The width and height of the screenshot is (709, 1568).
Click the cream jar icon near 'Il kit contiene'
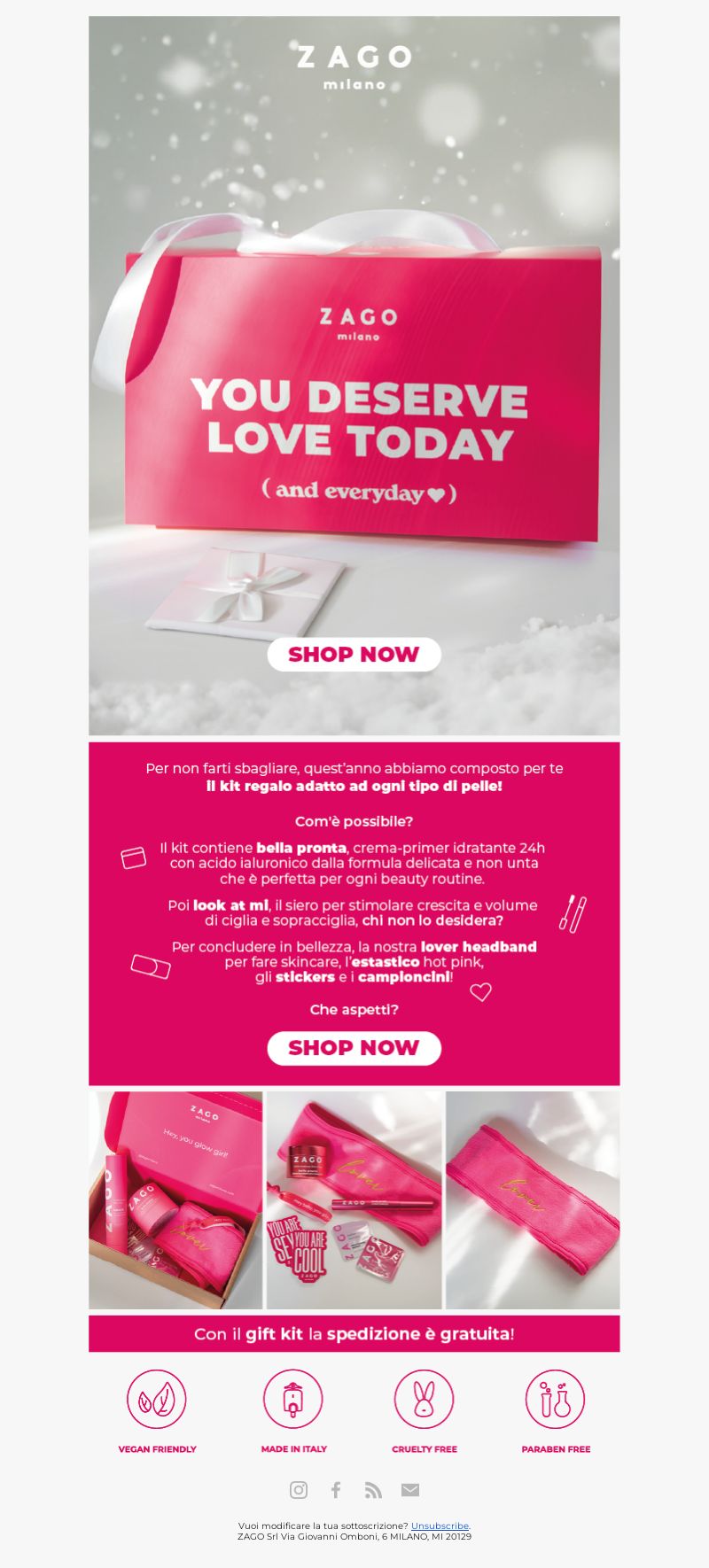pyautogui.click(x=133, y=858)
